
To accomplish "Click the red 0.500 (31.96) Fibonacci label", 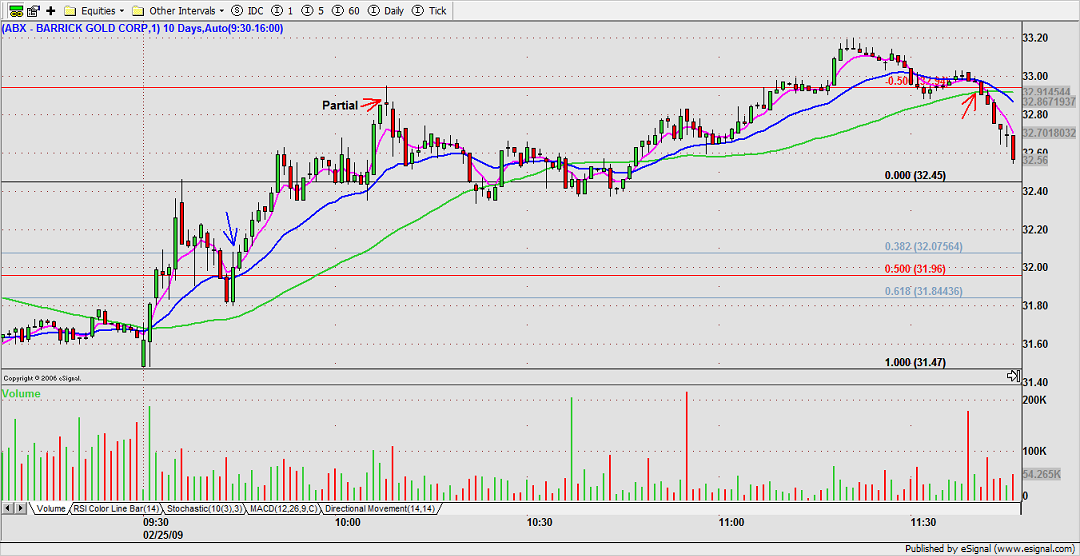I will [915, 269].
